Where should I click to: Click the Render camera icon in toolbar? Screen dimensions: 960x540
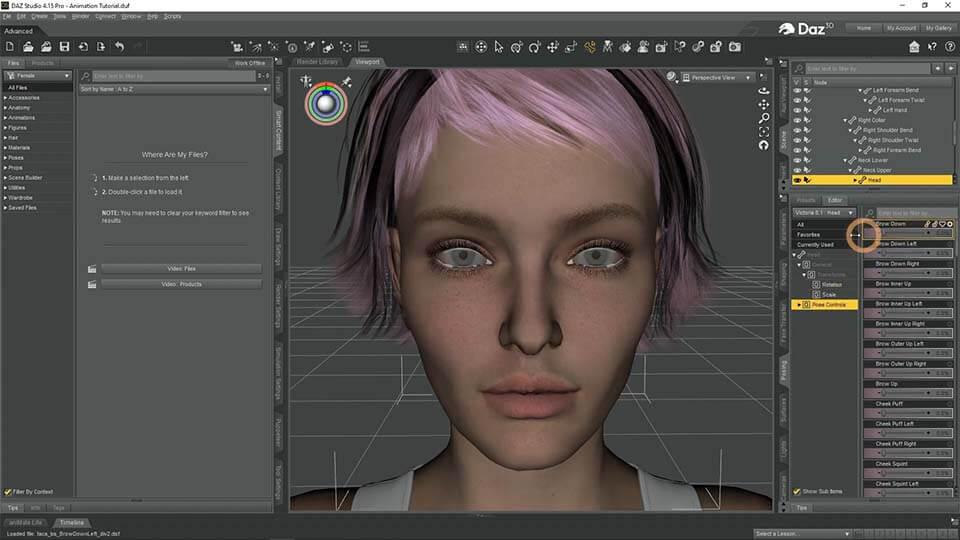pyautogui.click(x=735, y=47)
